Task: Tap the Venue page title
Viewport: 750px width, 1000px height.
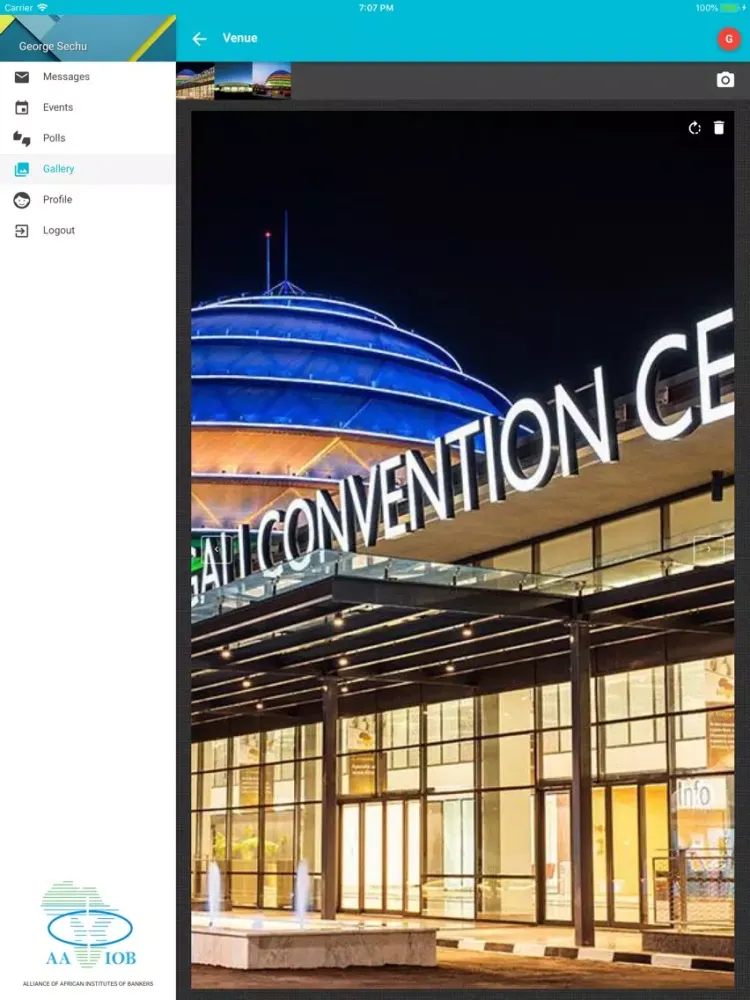Action: pos(240,38)
